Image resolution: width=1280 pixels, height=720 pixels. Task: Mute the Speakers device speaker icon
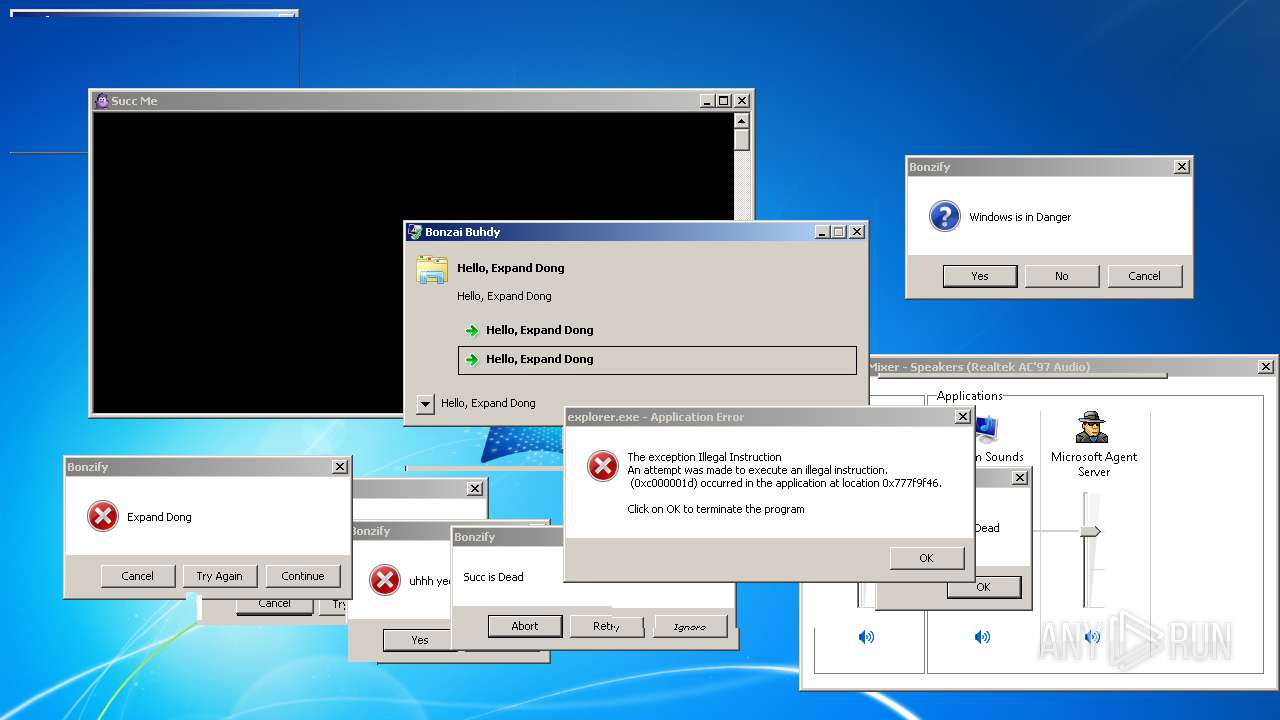tap(866, 637)
